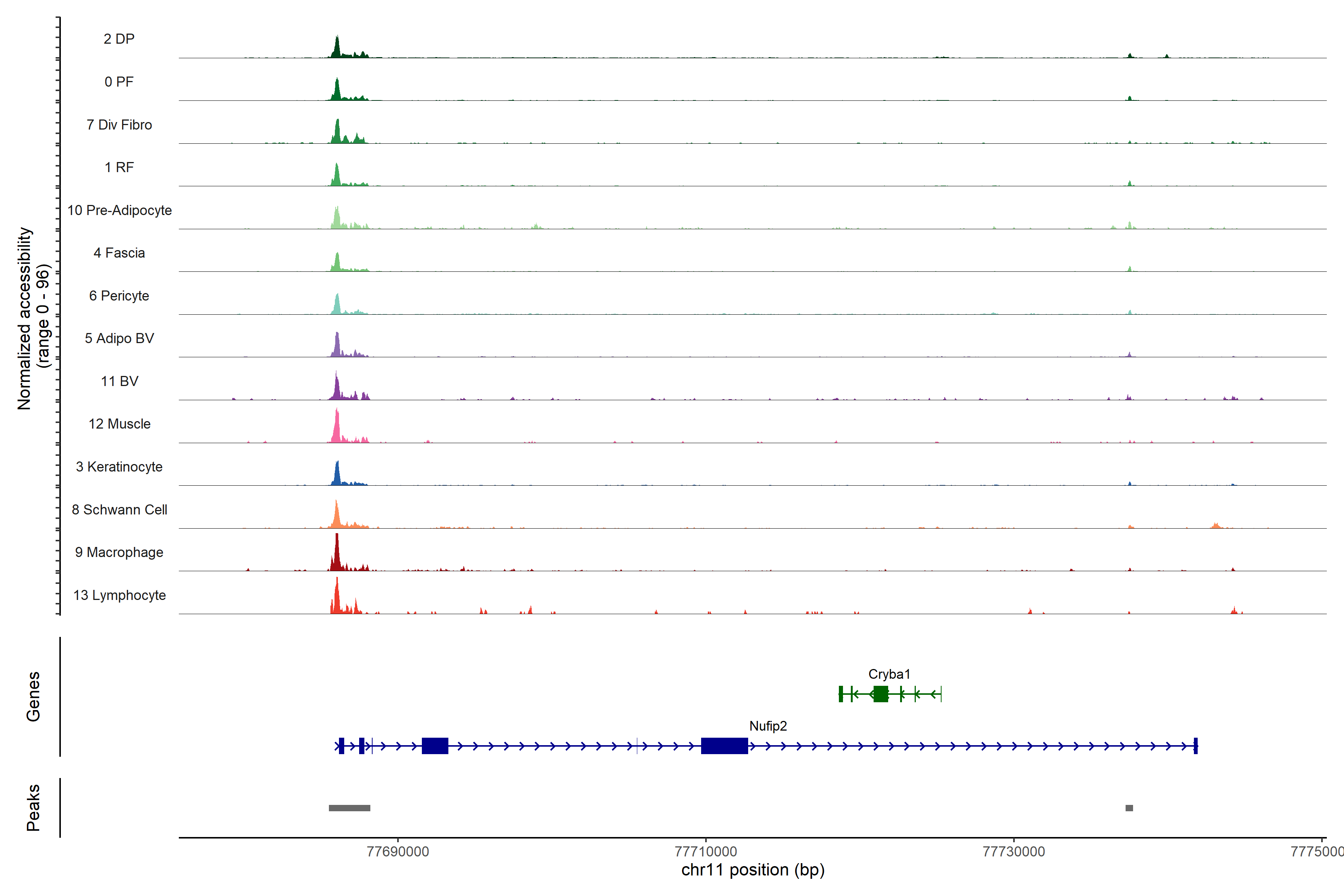Click the small gray peak square

coord(1129,808)
